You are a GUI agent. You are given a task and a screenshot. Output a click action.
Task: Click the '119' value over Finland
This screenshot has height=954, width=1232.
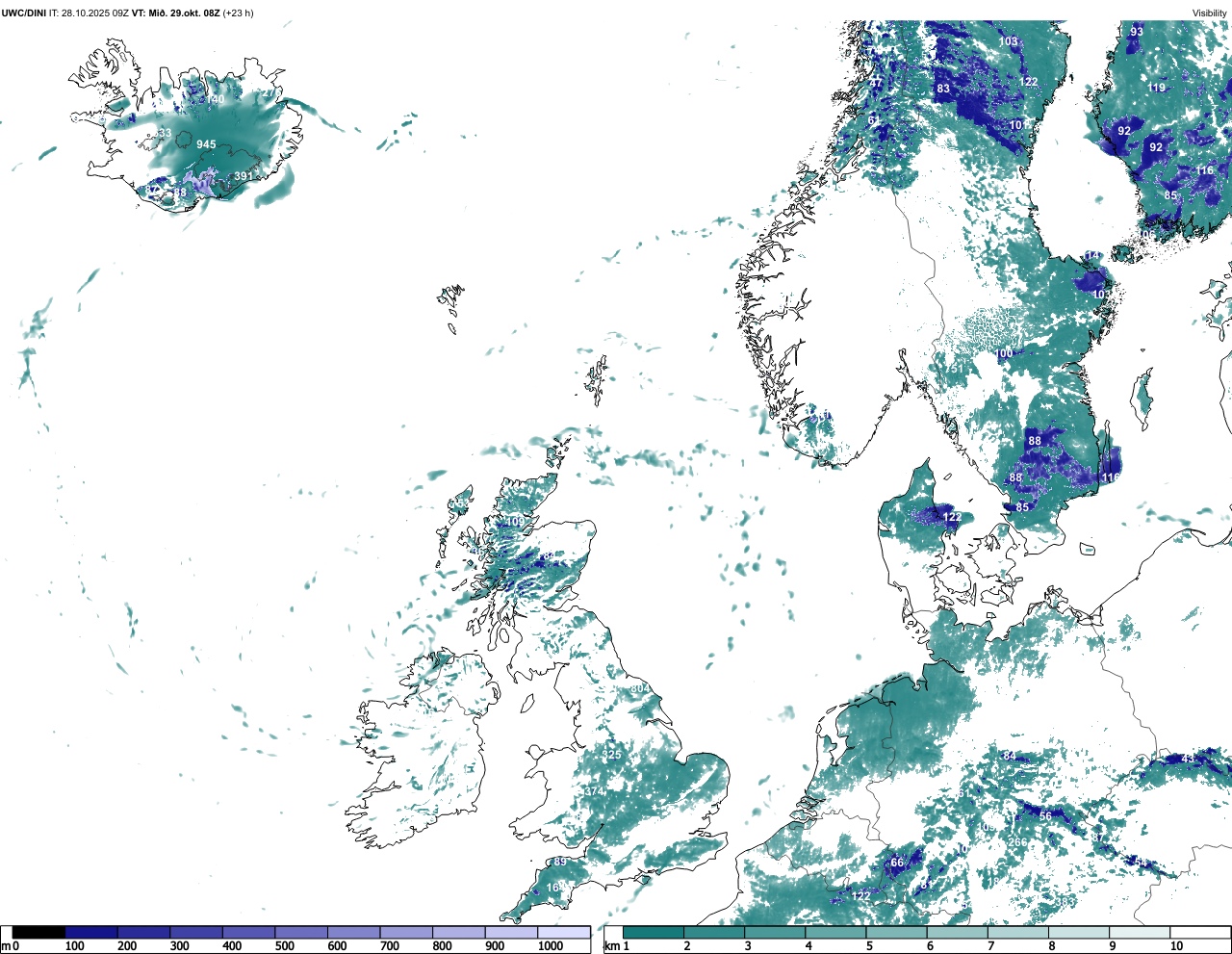coord(1156,88)
